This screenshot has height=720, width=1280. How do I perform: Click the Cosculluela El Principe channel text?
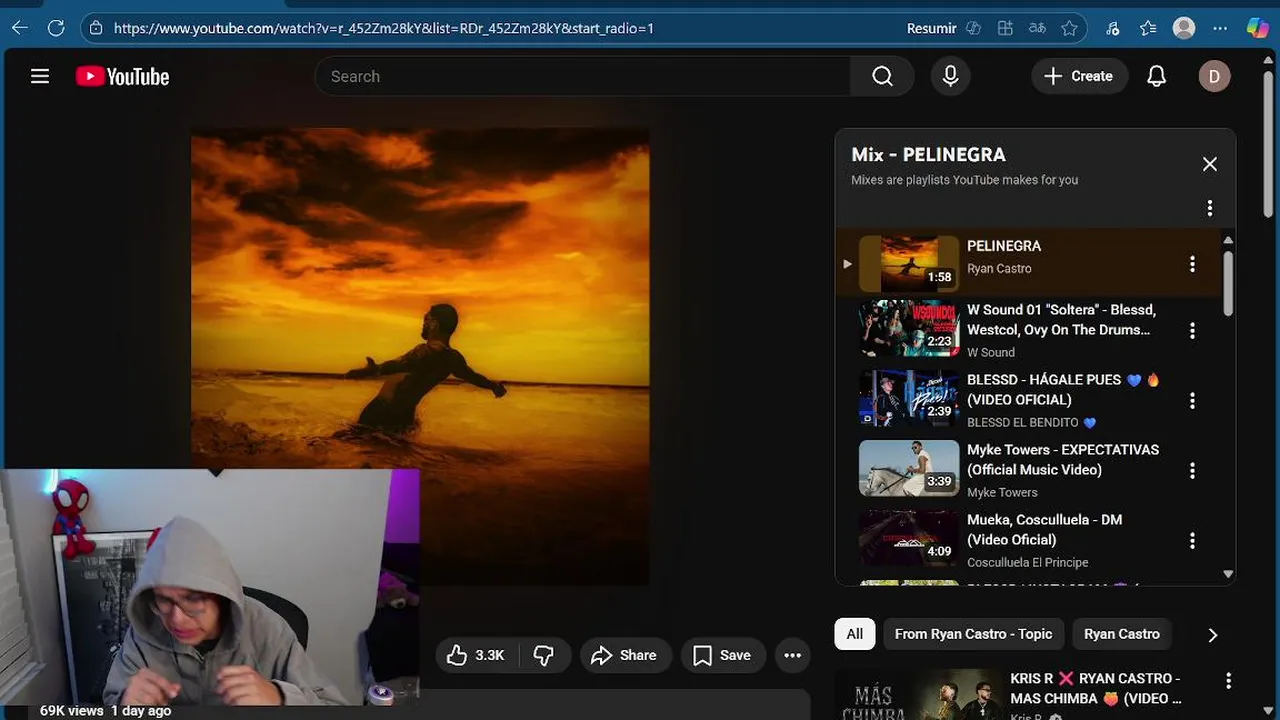pos(1028,562)
